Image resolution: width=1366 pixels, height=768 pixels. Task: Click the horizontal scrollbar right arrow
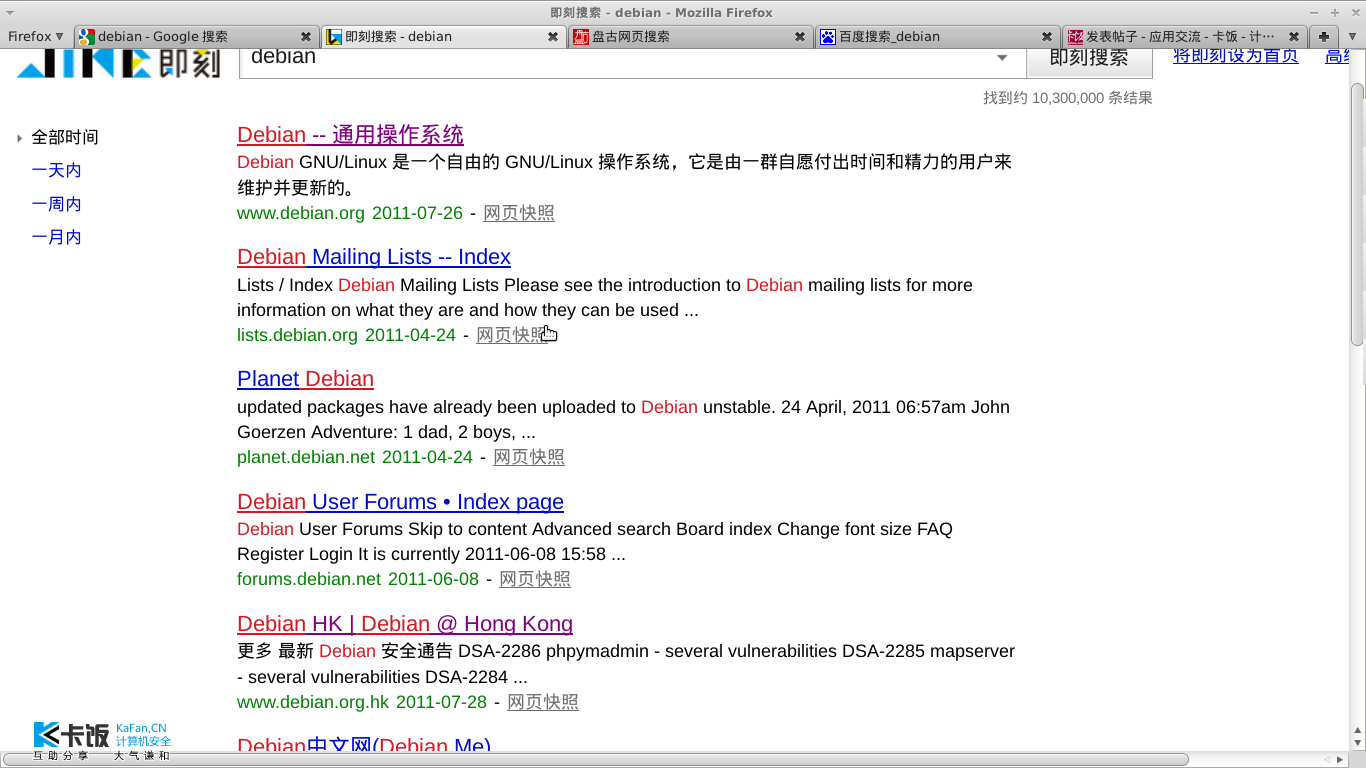tap(1341, 759)
